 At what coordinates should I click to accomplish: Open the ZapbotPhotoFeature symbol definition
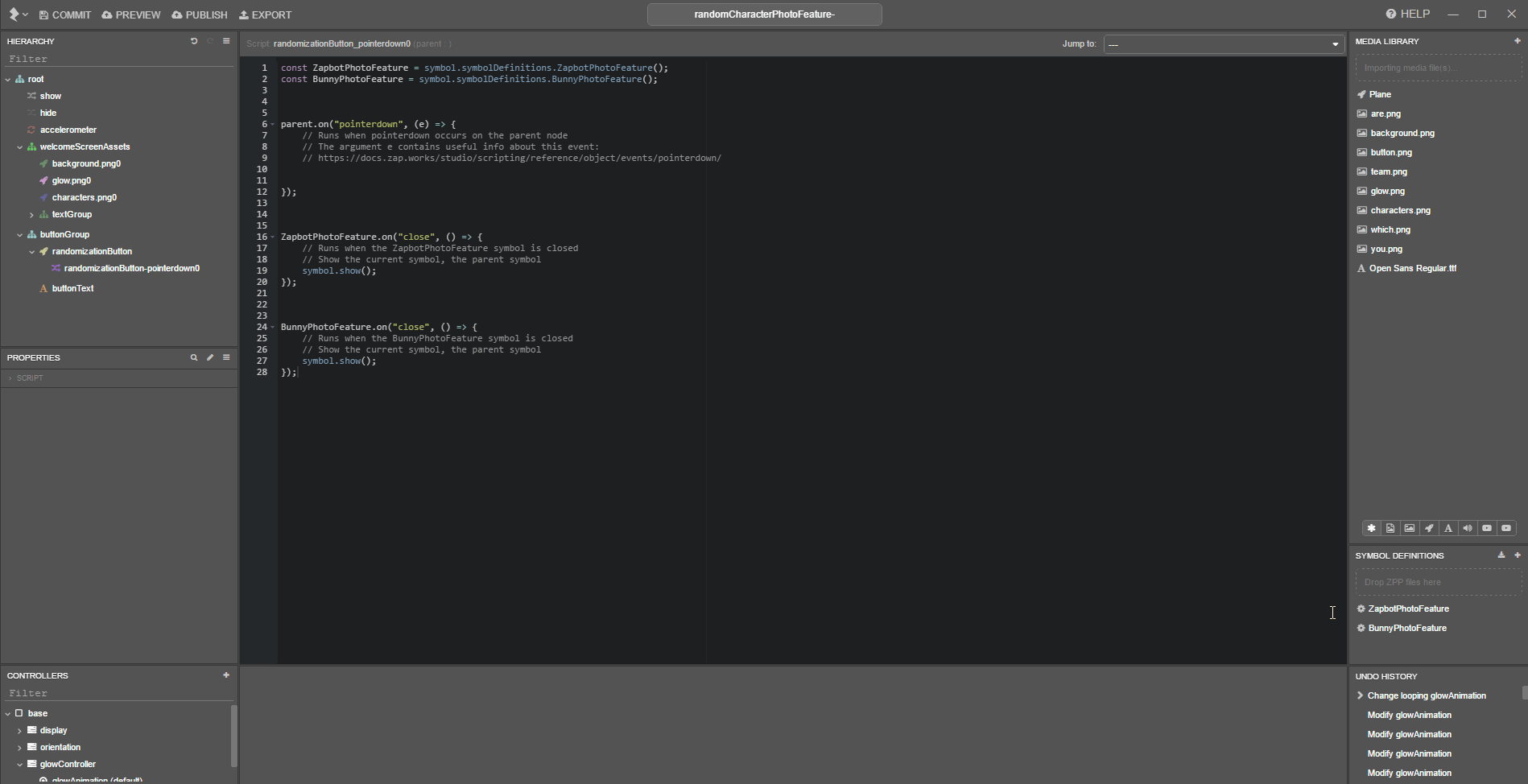(x=1408, y=609)
